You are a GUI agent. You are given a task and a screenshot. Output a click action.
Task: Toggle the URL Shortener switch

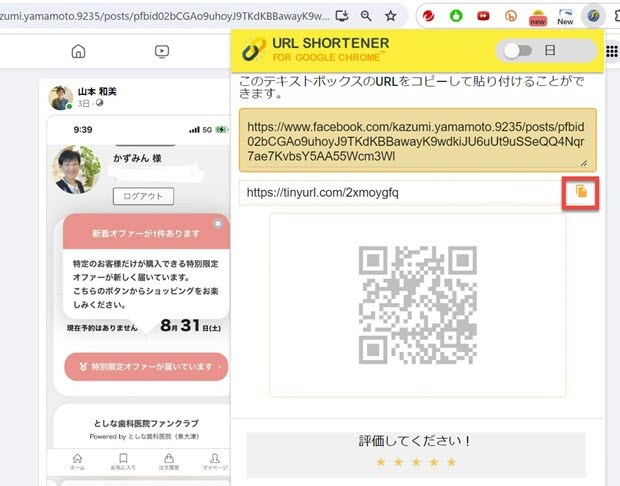pos(518,50)
